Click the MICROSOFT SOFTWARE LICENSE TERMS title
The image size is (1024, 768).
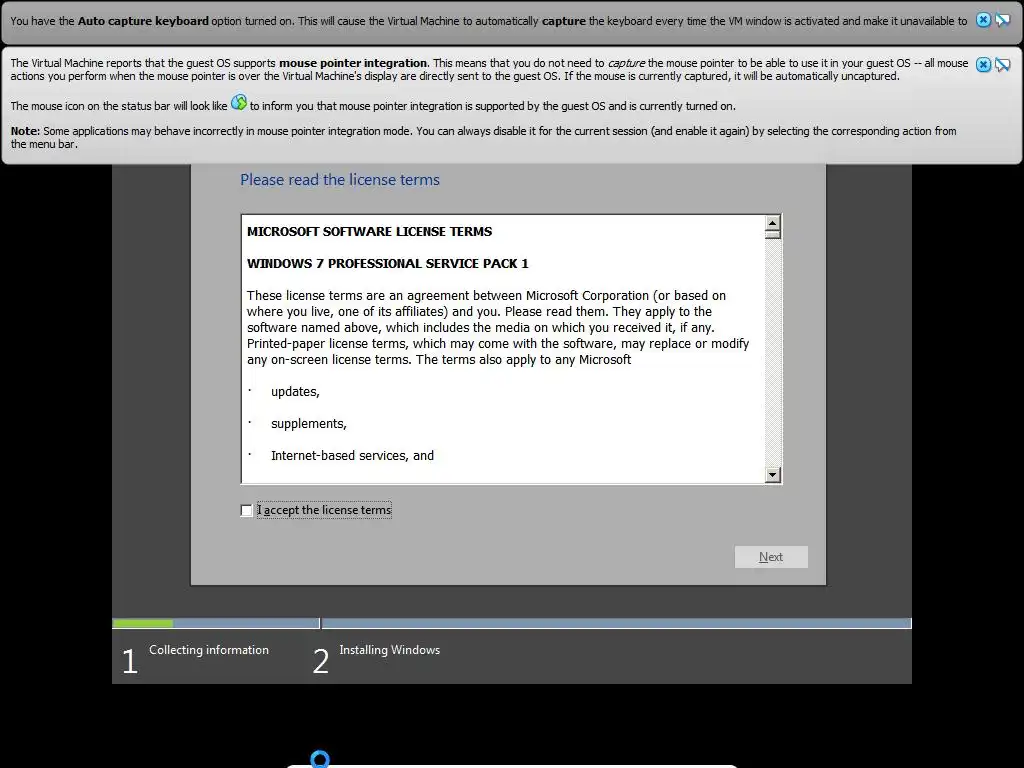coord(370,231)
